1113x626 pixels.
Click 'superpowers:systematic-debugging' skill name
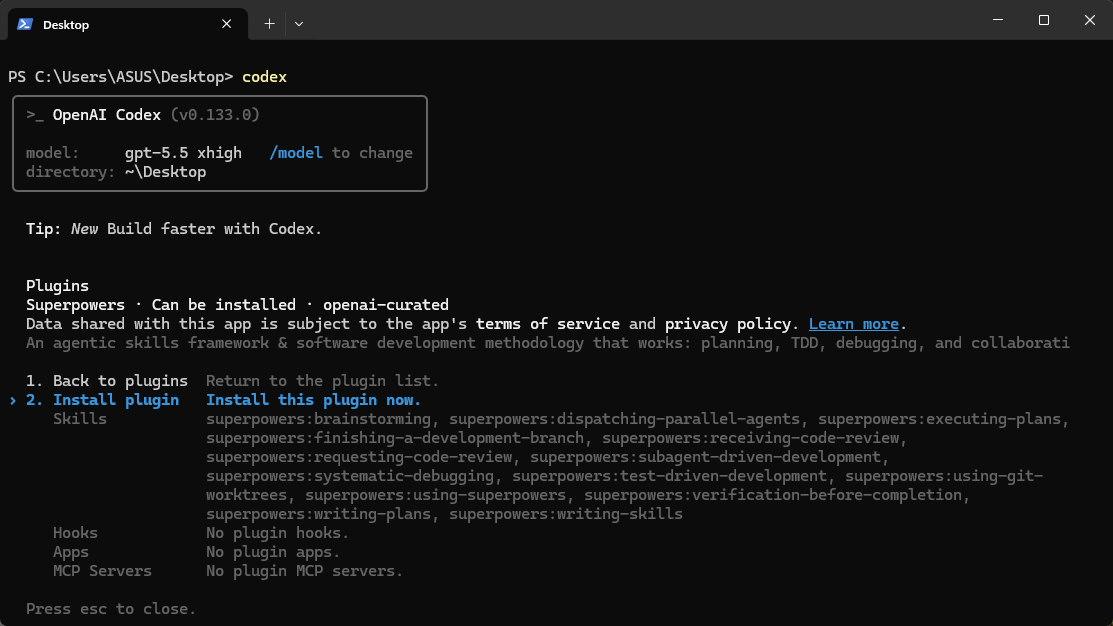point(350,476)
